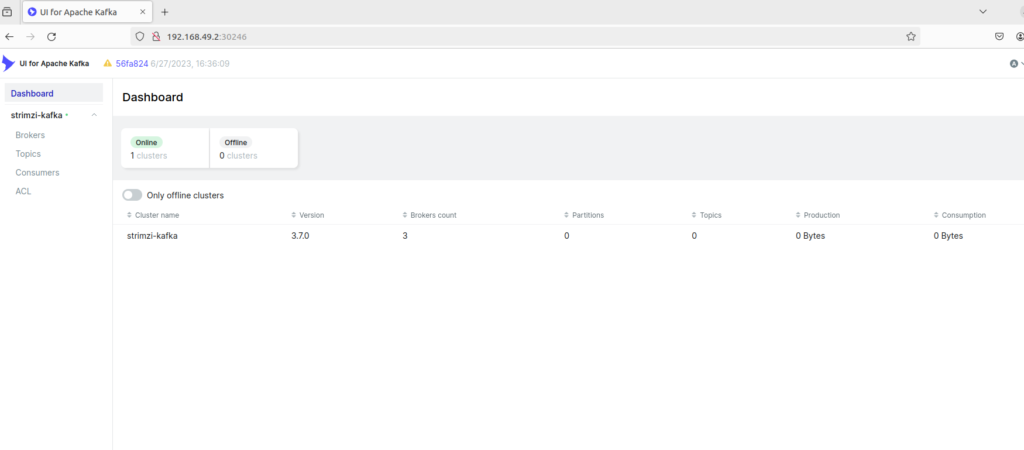Go to Consumers in the sidebar

click(x=37, y=173)
